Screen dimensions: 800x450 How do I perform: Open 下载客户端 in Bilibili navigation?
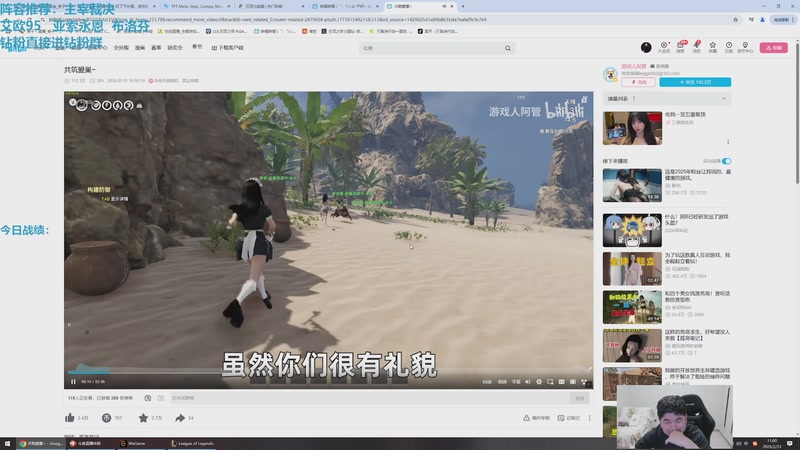click(228, 47)
